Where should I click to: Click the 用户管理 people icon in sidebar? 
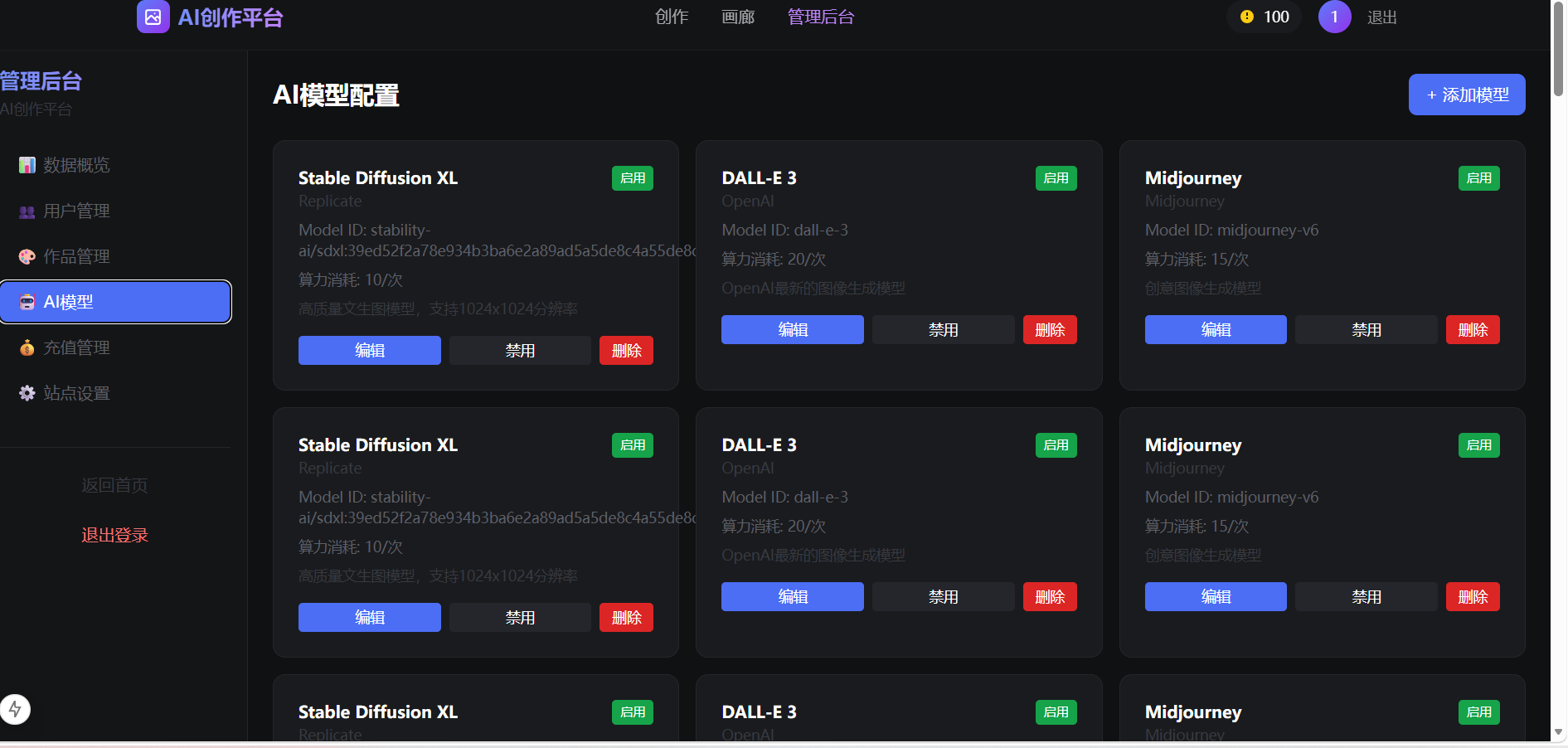click(x=27, y=211)
